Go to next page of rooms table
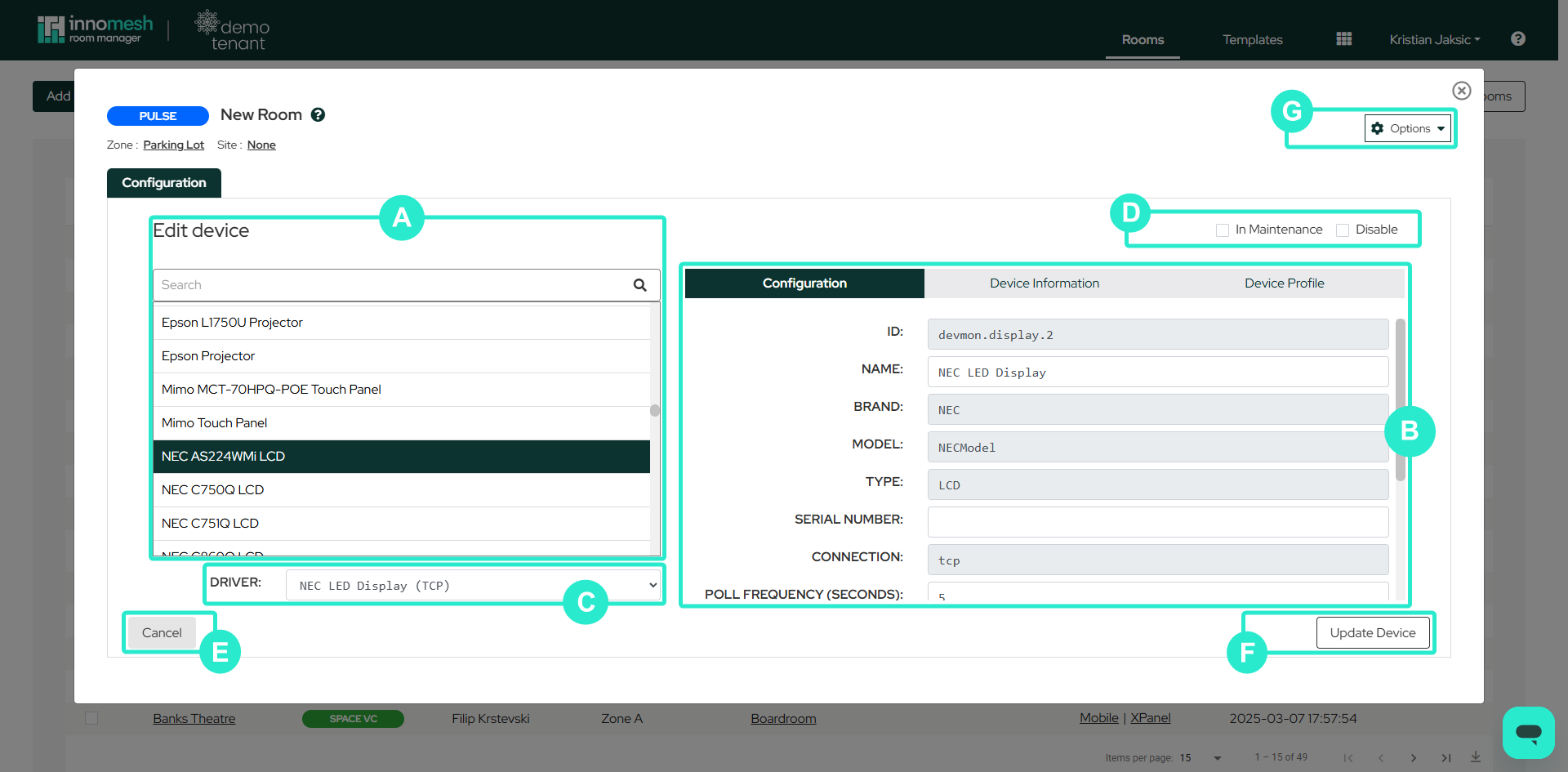Viewport: 1568px width, 772px height. click(1414, 758)
